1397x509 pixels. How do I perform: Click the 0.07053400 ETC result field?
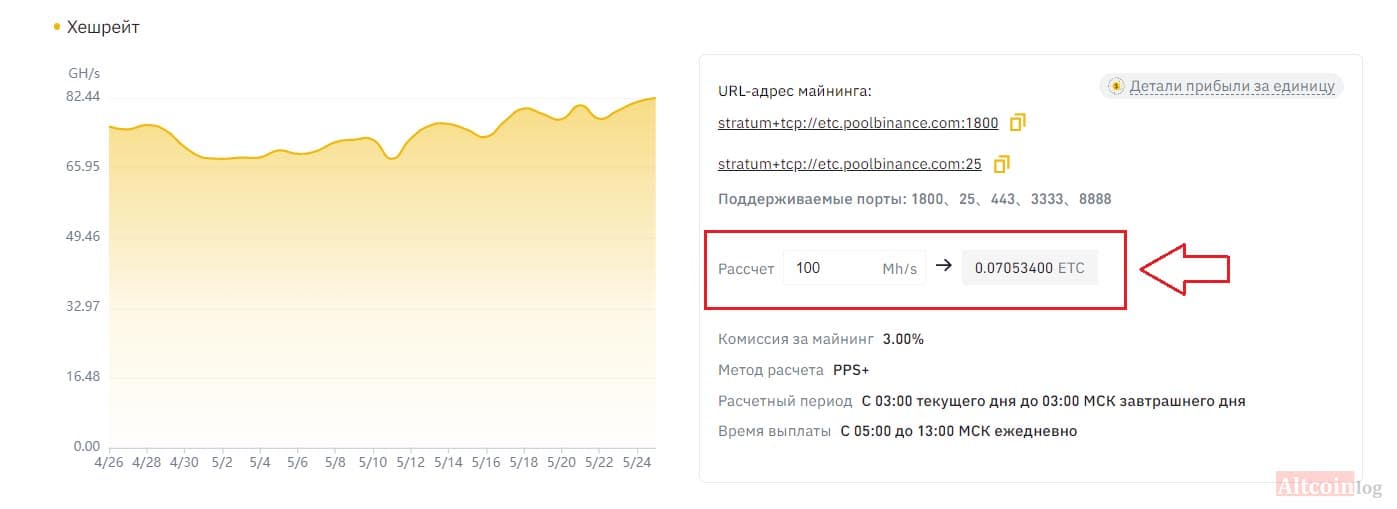(x=1029, y=268)
